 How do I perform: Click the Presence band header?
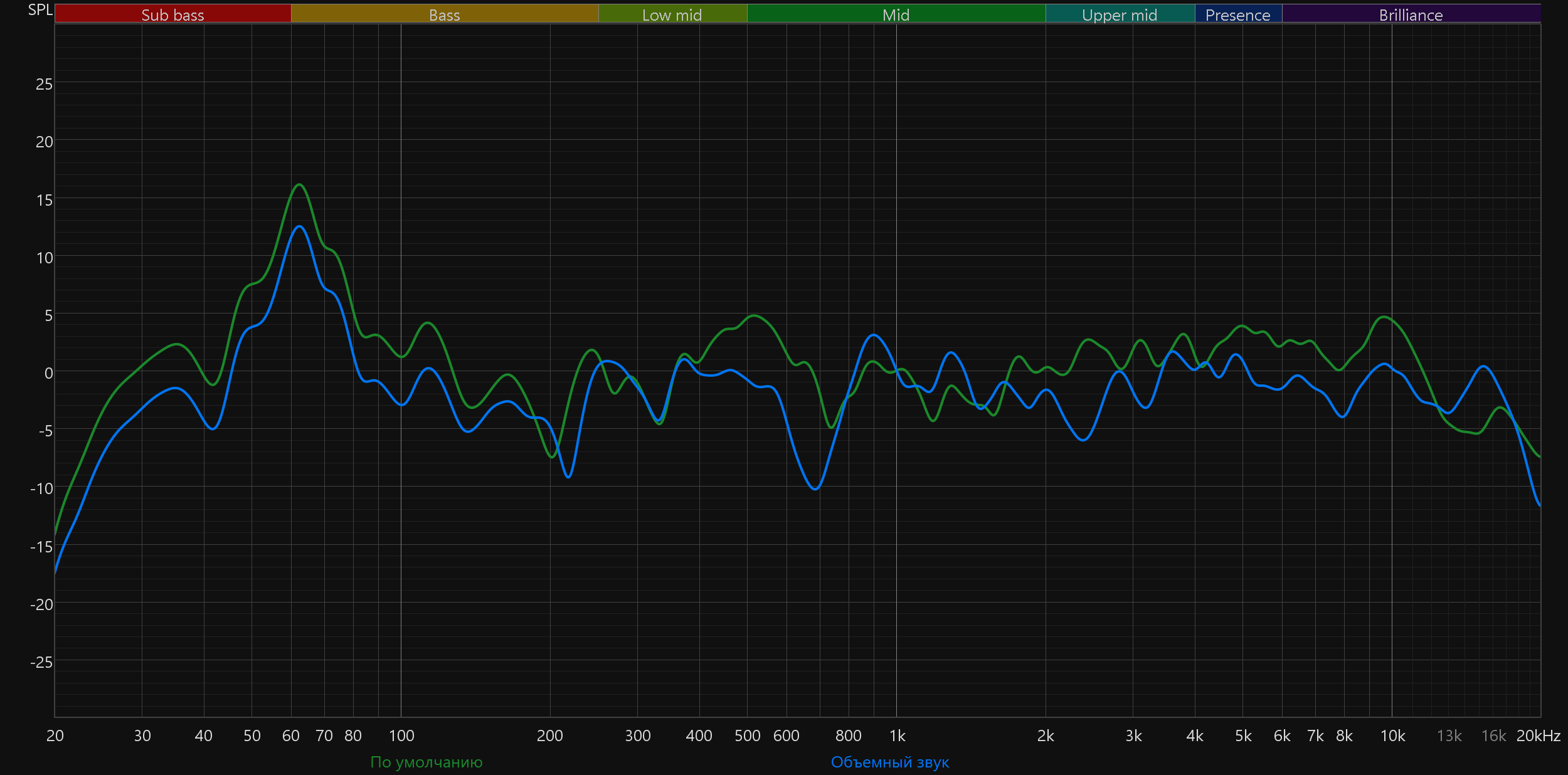(1237, 14)
